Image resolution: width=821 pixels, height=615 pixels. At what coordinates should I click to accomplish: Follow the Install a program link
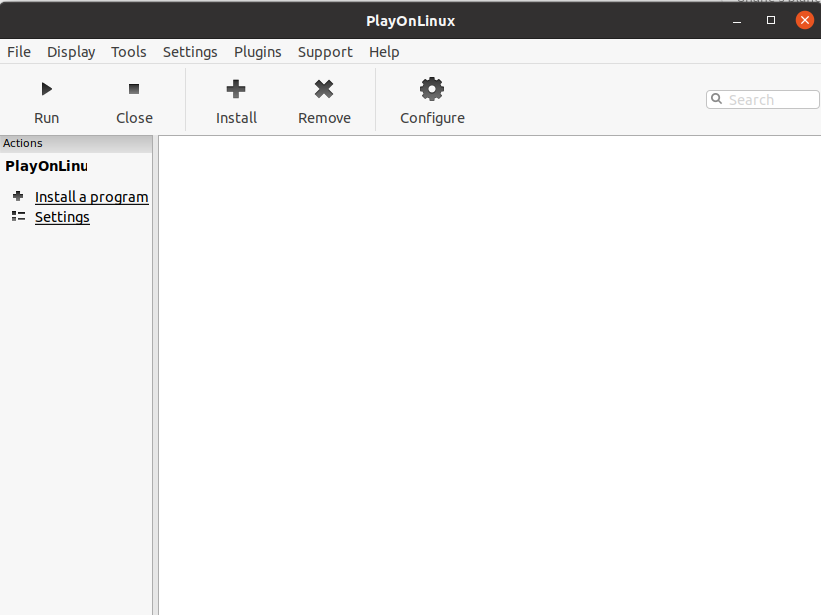(x=92, y=197)
